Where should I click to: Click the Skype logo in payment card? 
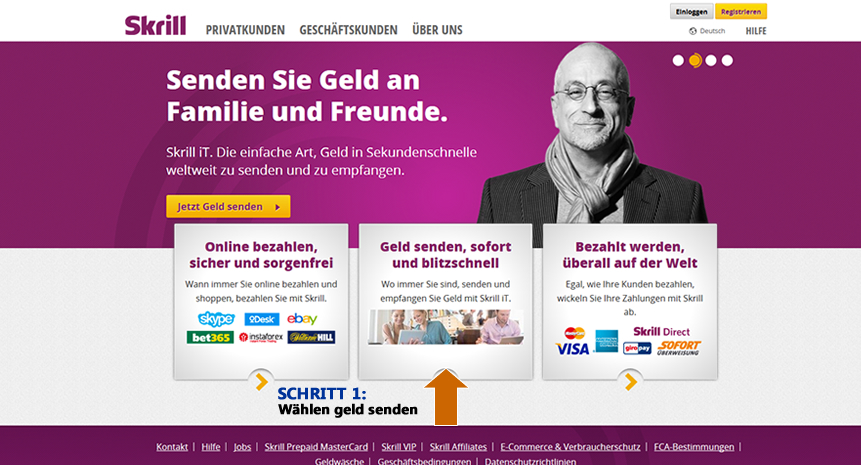[216, 319]
